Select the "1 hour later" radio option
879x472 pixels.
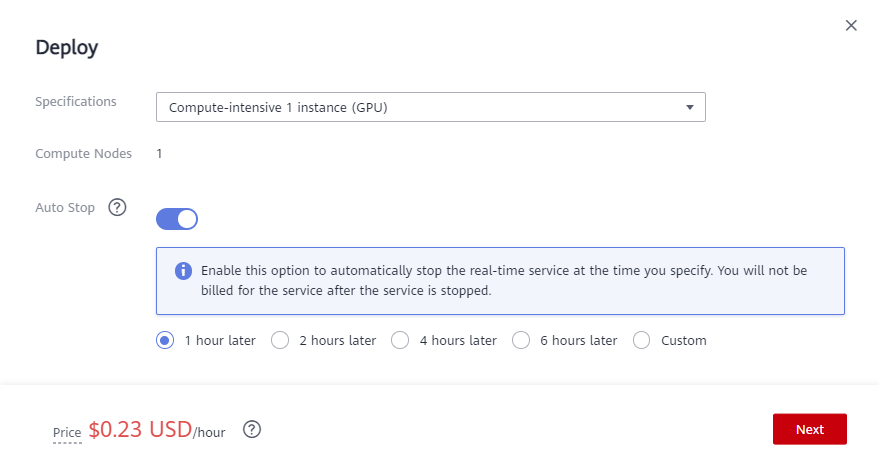click(x=165, y=340)
